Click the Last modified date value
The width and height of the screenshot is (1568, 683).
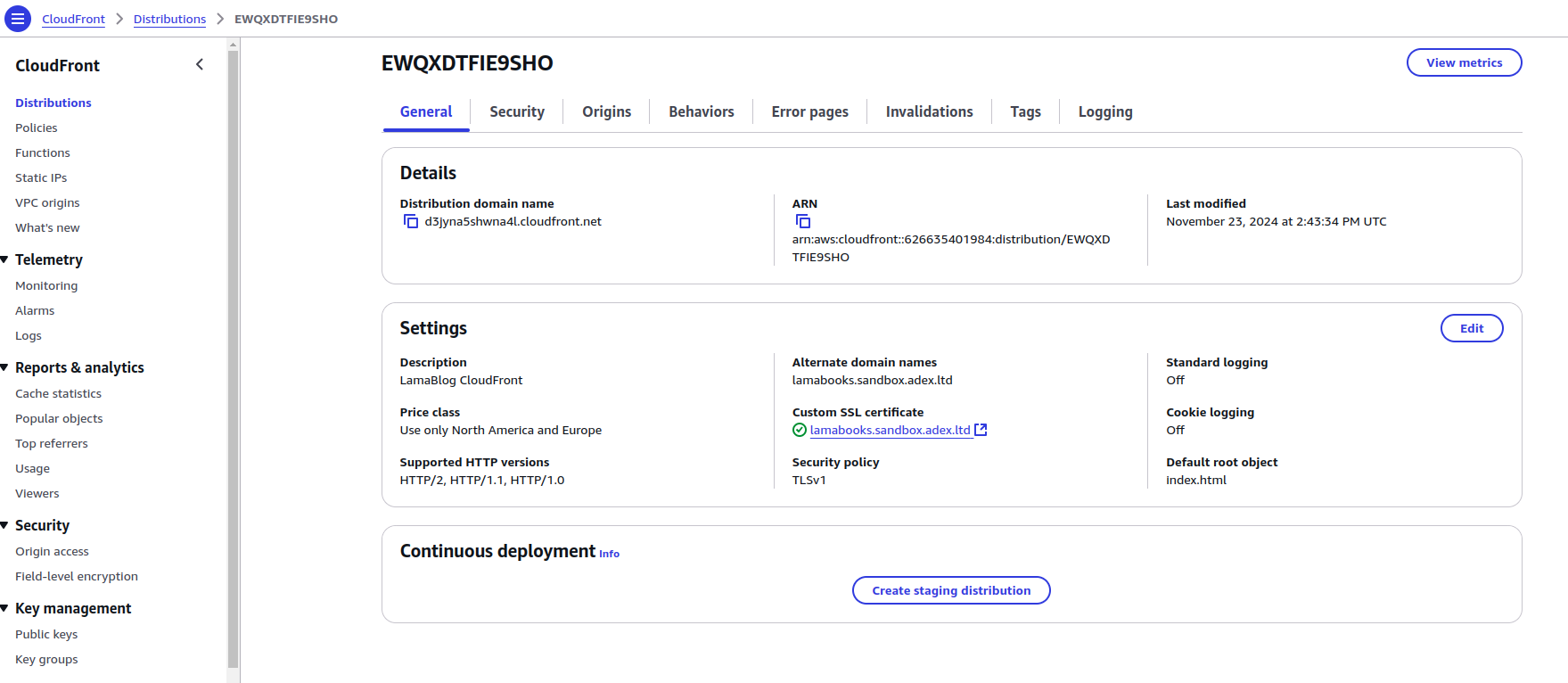[1276, 221]
